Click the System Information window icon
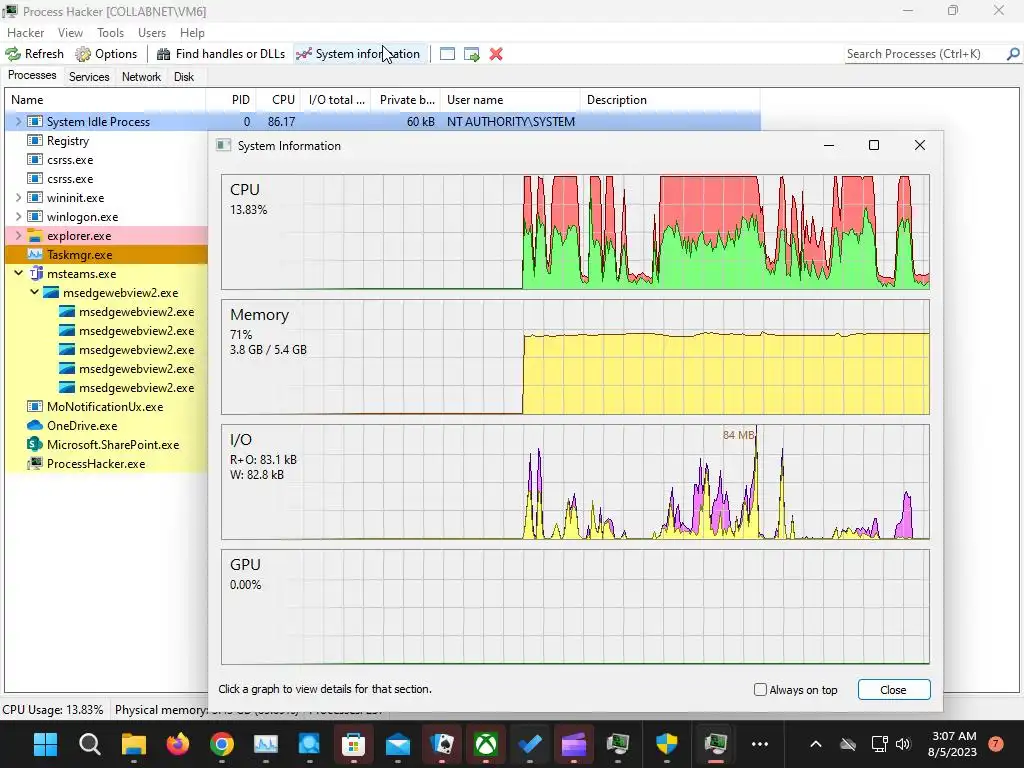This screenshot has height=768, width=1024. [x=223, y=145]
